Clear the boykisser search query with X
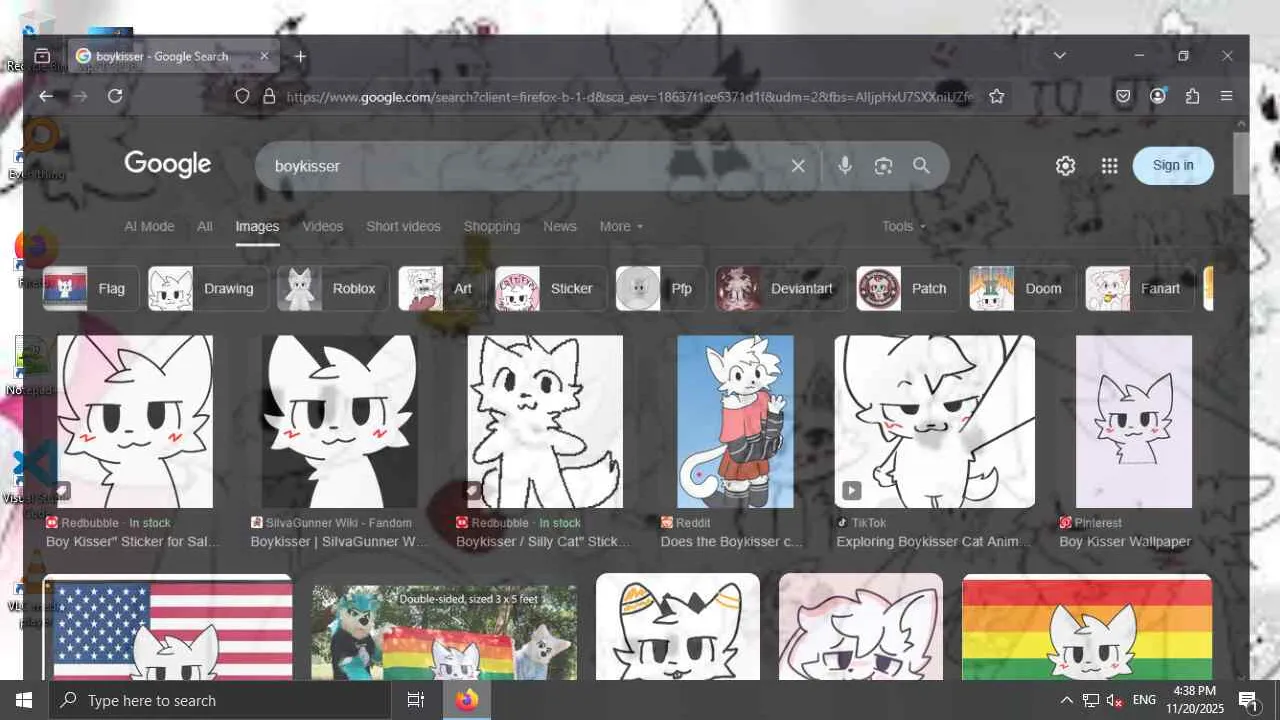This screenshot has height=720, width=1280. [798, 166]
